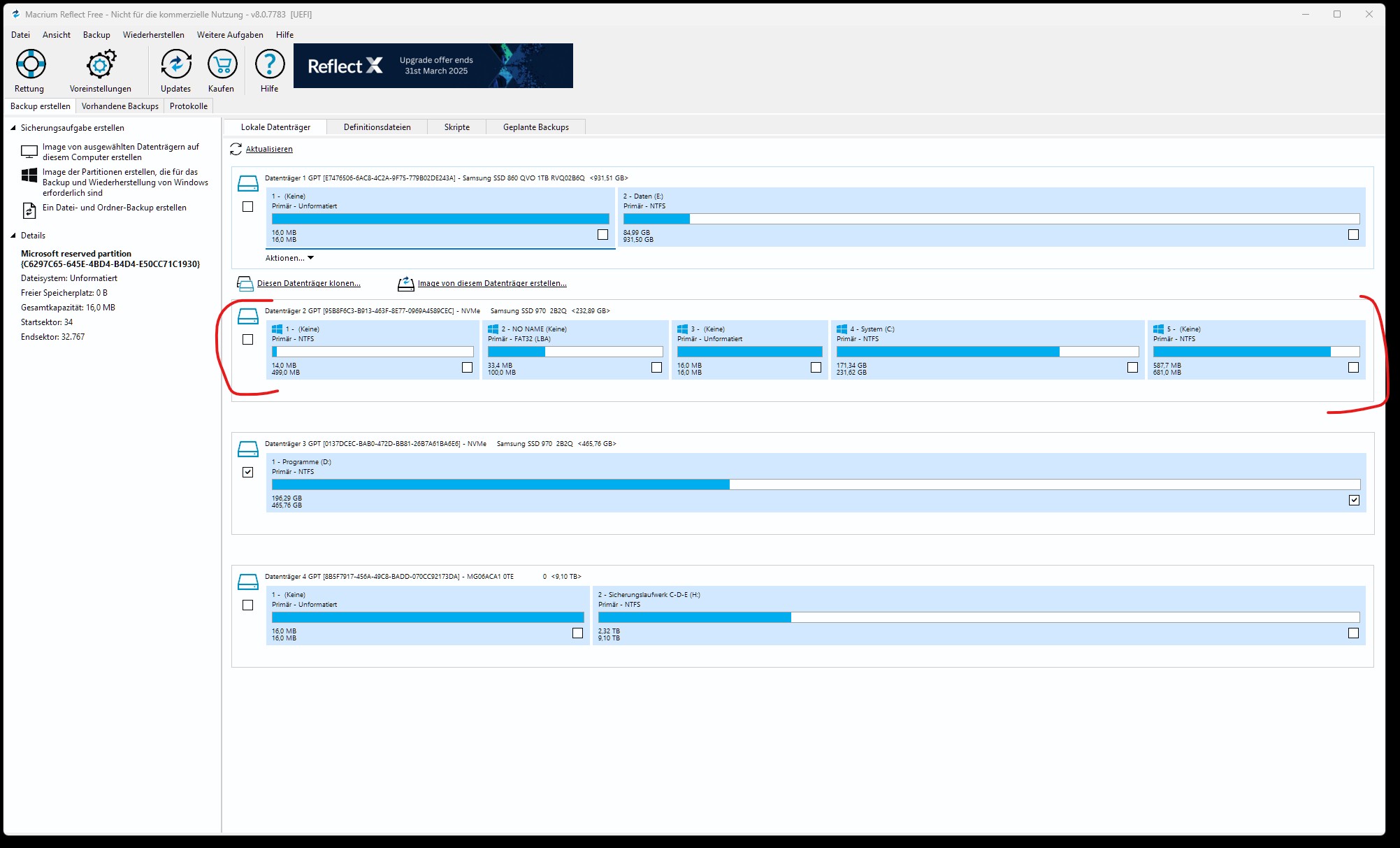Check the System (C:) partition checkbox
This screenshot has height=848, width=1400.
point(1132,368)
